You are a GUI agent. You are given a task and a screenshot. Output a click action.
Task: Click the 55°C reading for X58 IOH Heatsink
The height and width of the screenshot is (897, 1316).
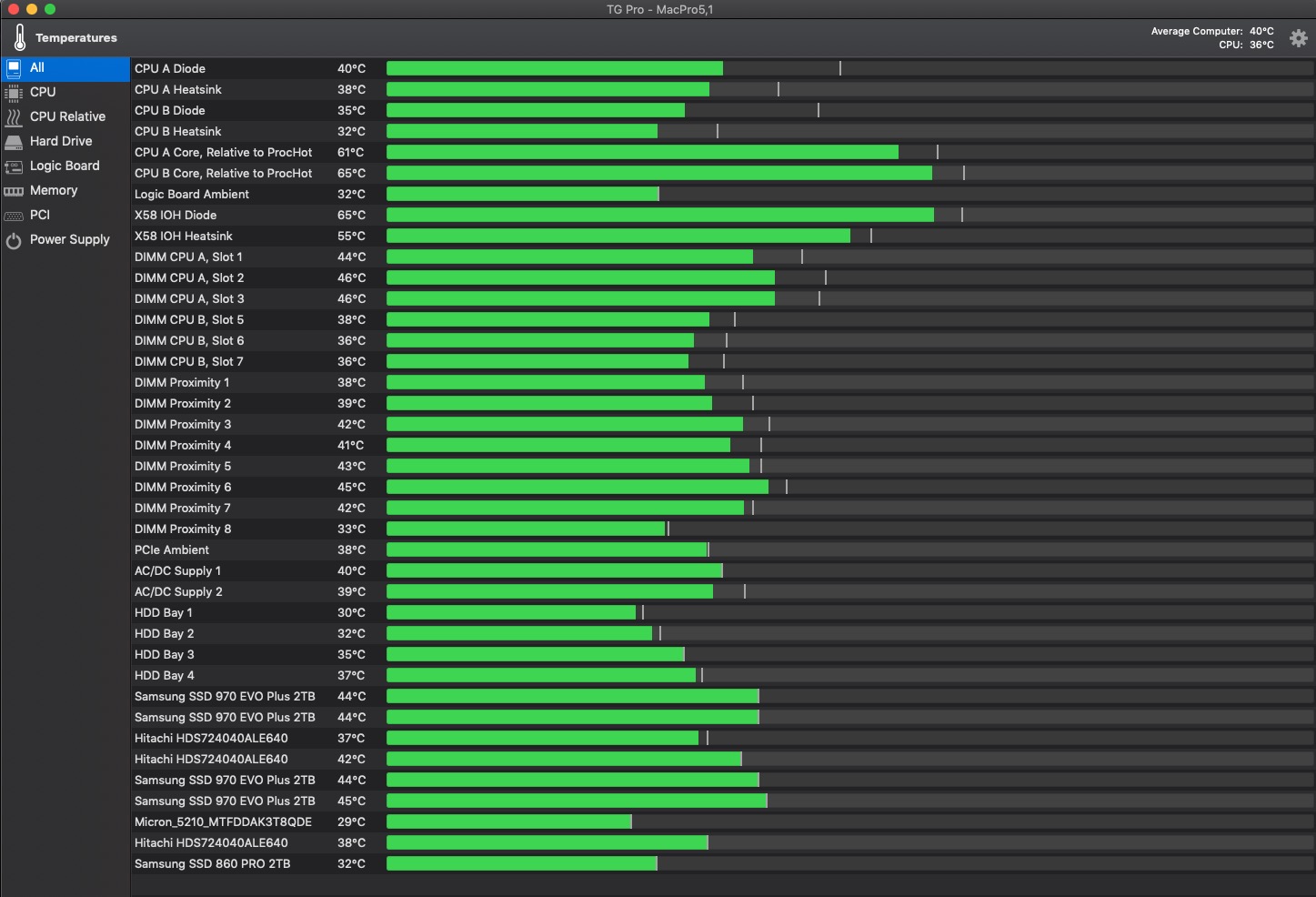(351, 236)
